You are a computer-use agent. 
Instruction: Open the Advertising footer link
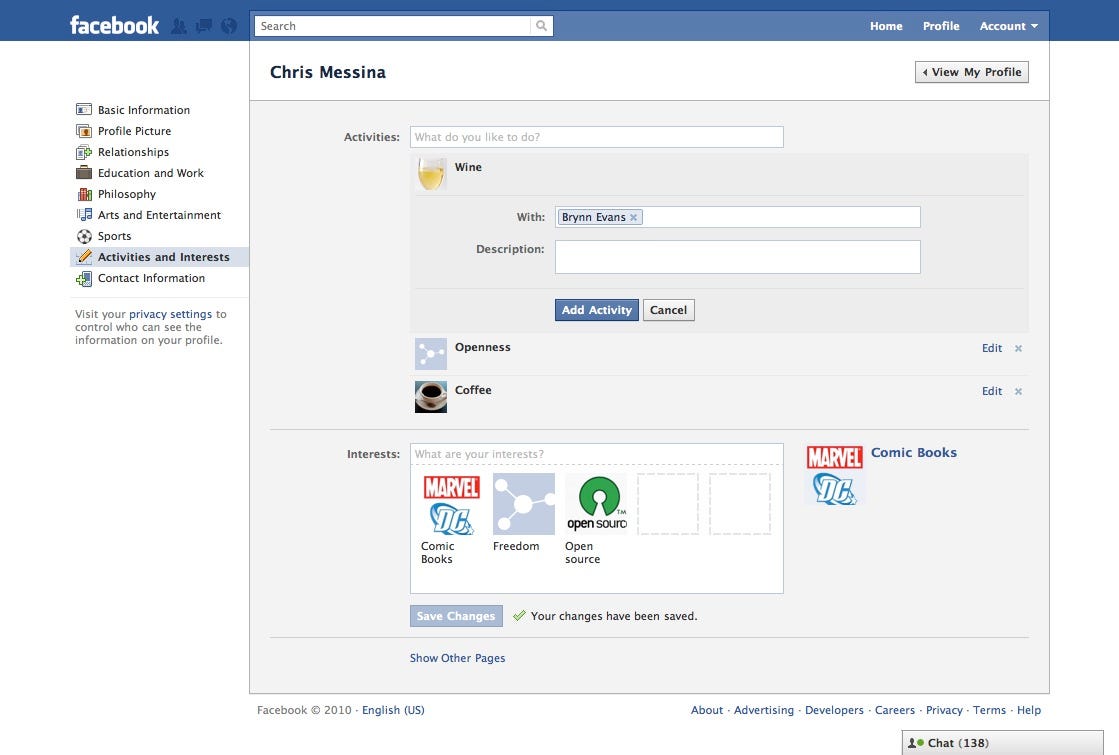[x=764, y=710]
